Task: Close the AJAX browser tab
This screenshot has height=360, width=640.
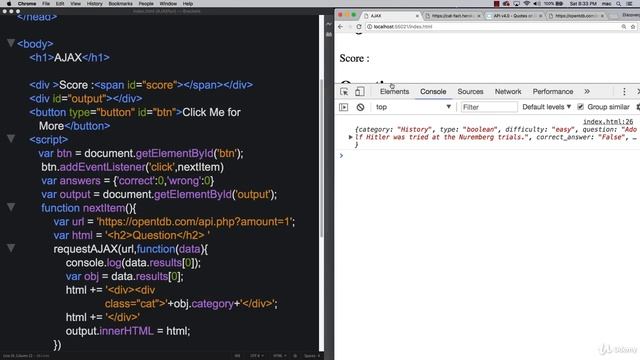Action: coord(417,16)
